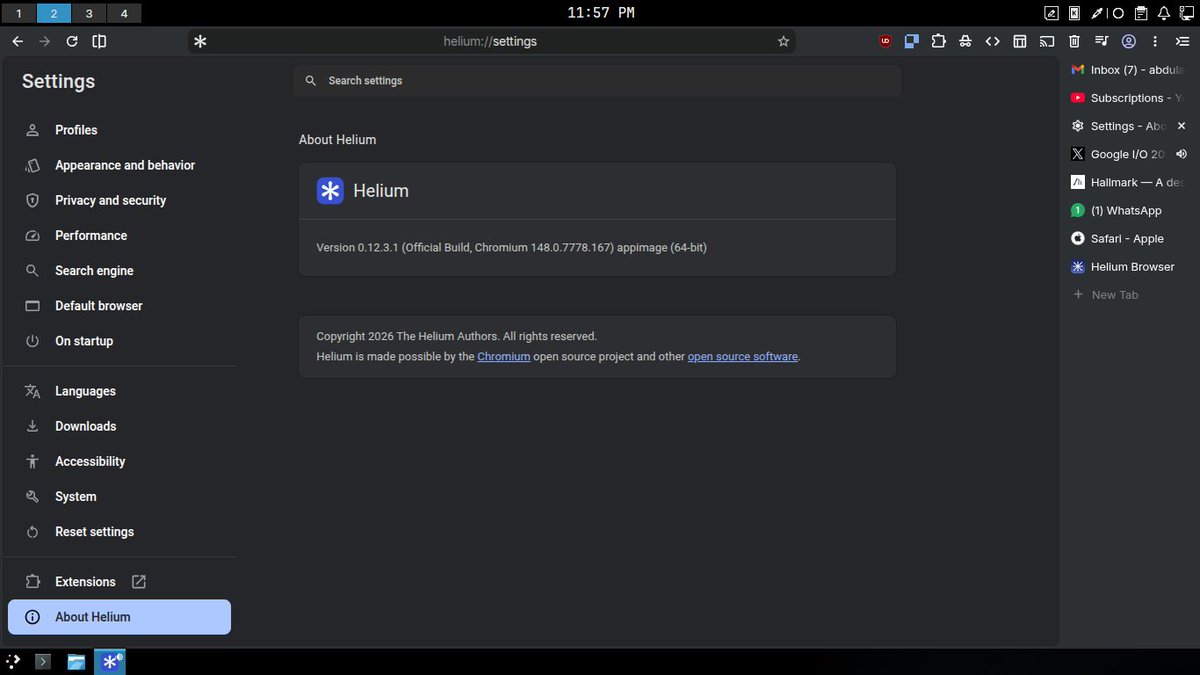Viewport: 1200px width, 675px height.
Task: Open the terminal from the taskbar
Action: click(43, 661)
